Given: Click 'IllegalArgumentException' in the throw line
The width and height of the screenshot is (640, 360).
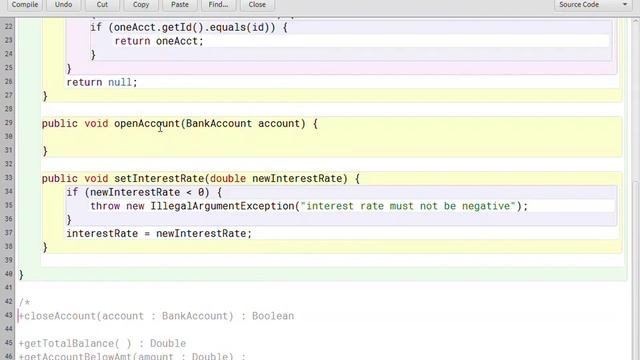Looking at the screenshot, I should point(222,206).
